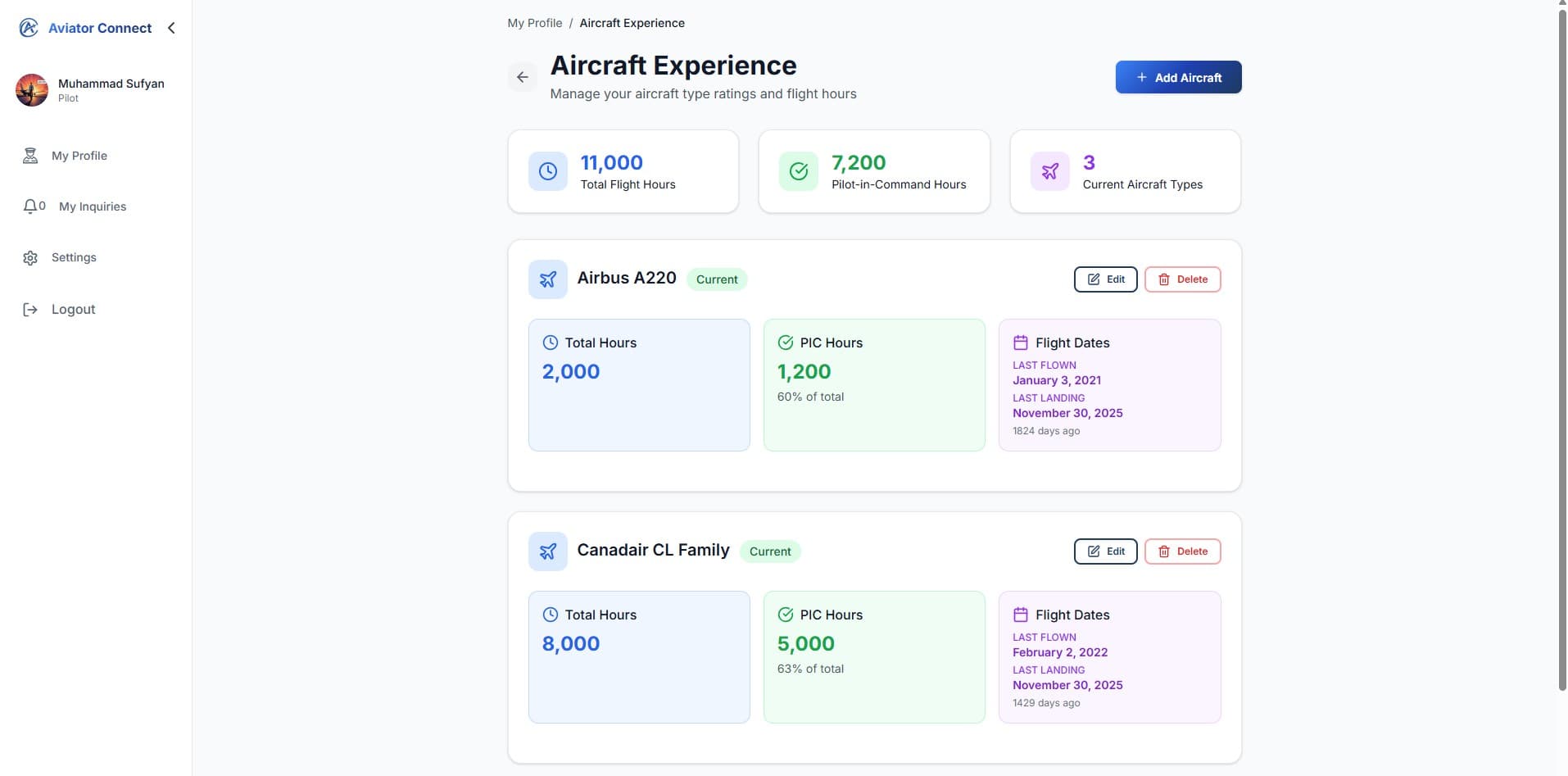The image size is (1568, 776).
Task: Select the Settings gear icon
Action: [x=29, y=257]
